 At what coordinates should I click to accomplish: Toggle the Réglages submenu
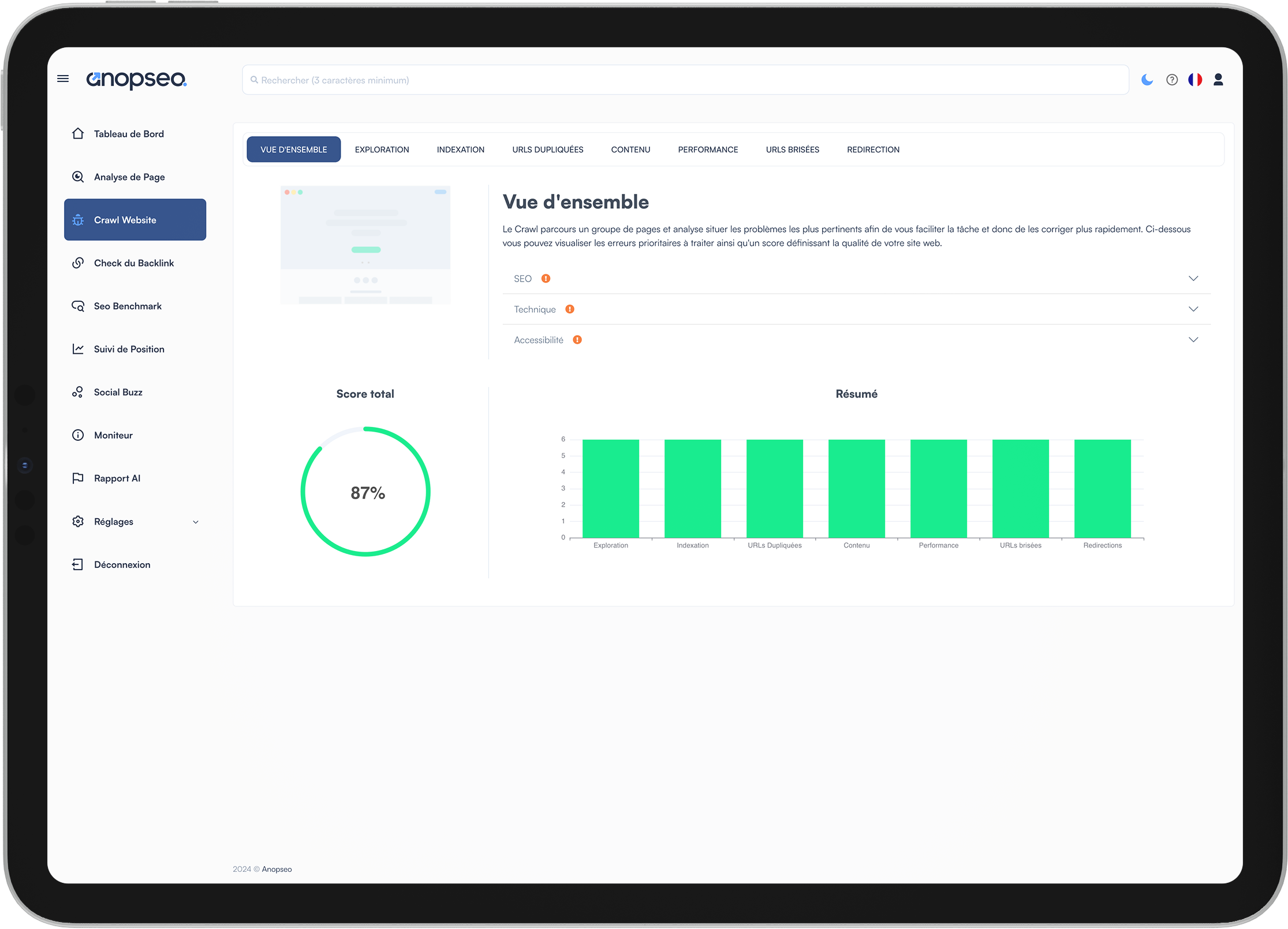click(196, 522)
